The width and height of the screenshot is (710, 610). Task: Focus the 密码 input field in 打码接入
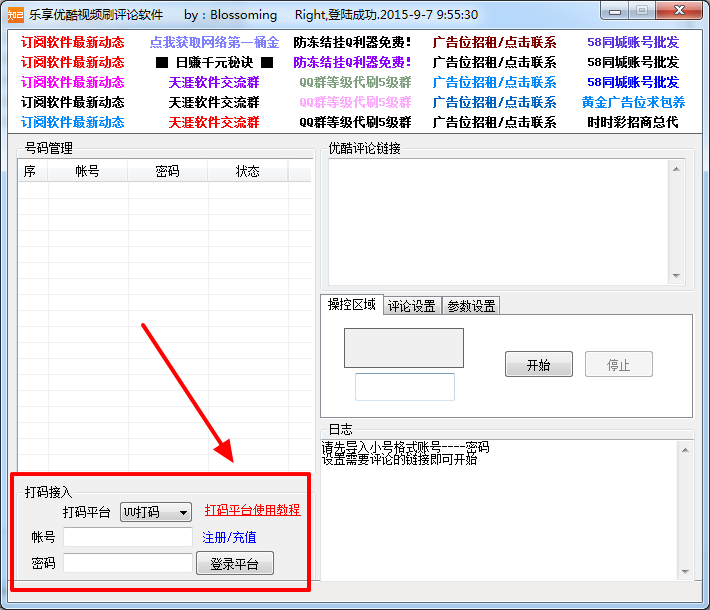[x=127, y=563]
